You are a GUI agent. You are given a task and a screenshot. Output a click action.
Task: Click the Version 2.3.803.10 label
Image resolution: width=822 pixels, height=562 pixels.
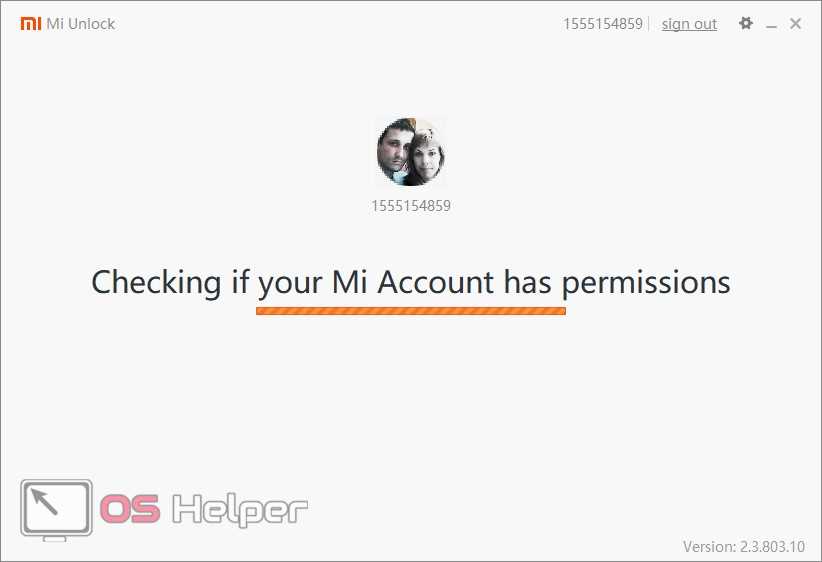click(743, 546)
